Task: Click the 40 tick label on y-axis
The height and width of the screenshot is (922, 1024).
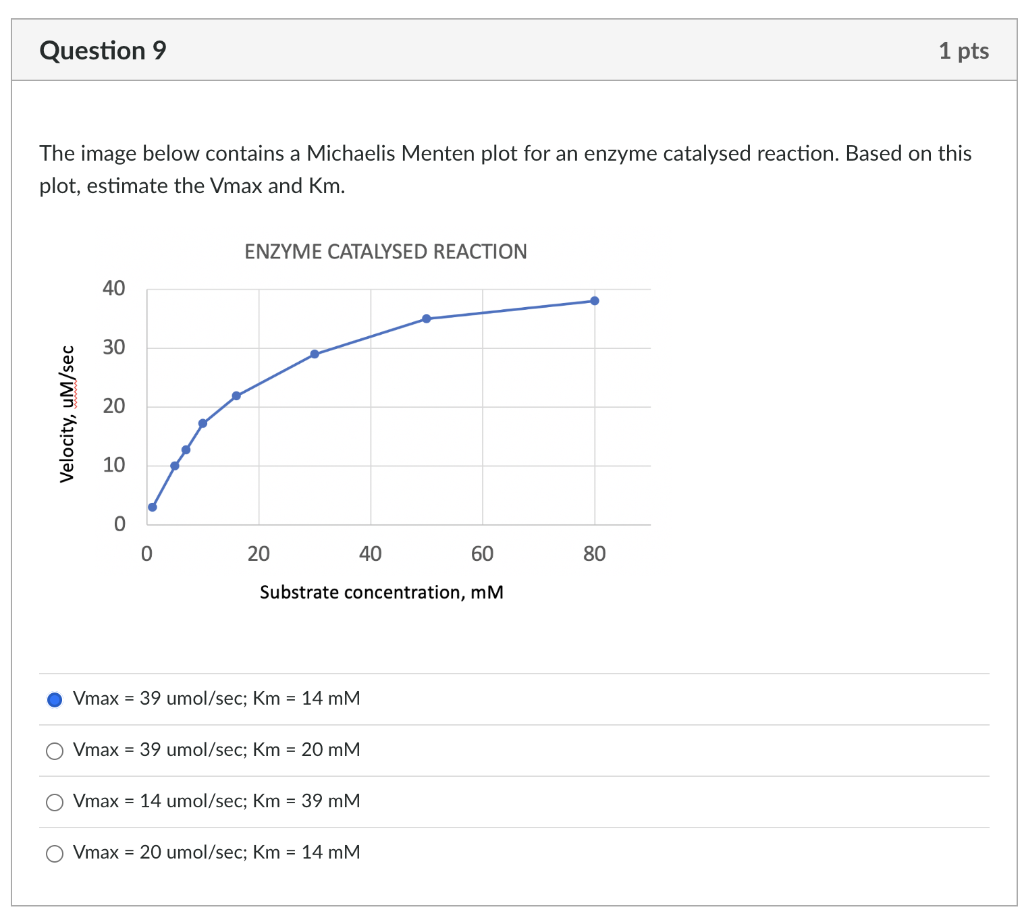Action: pyautogui.click(x=113, y=288)
